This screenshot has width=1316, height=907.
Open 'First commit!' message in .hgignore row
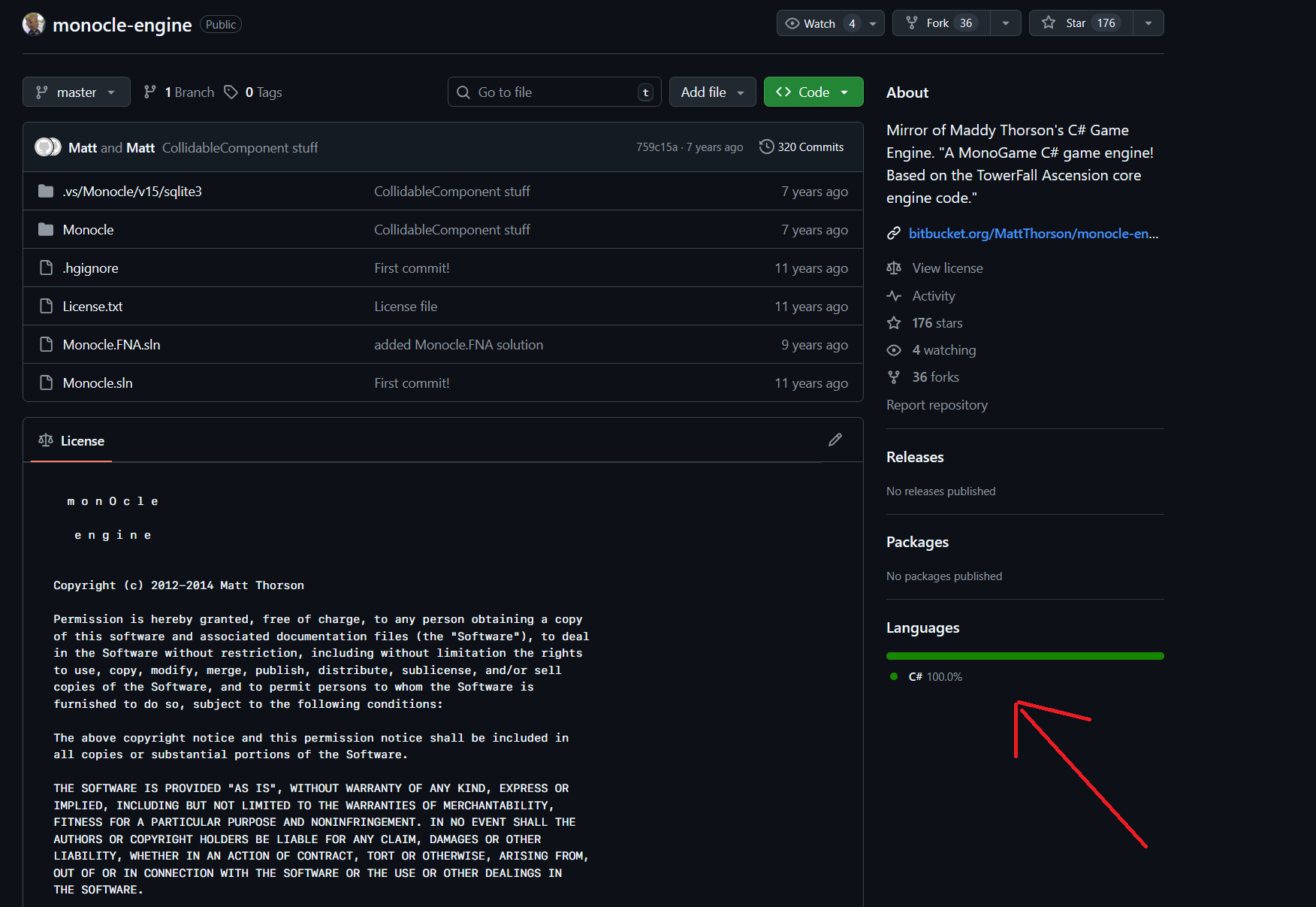(412, 268)
